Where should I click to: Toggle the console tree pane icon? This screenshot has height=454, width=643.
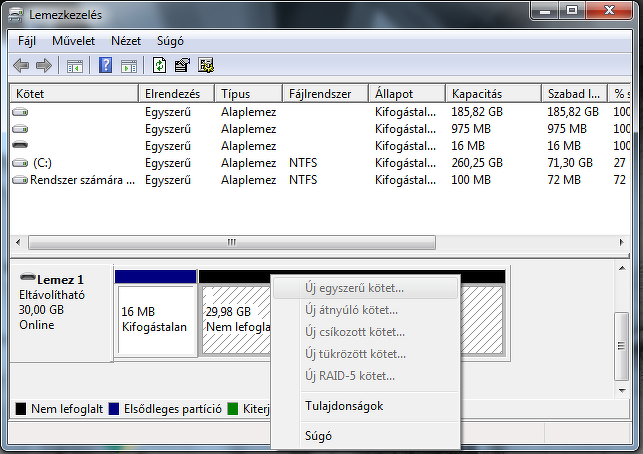click(x=75, y=66)
